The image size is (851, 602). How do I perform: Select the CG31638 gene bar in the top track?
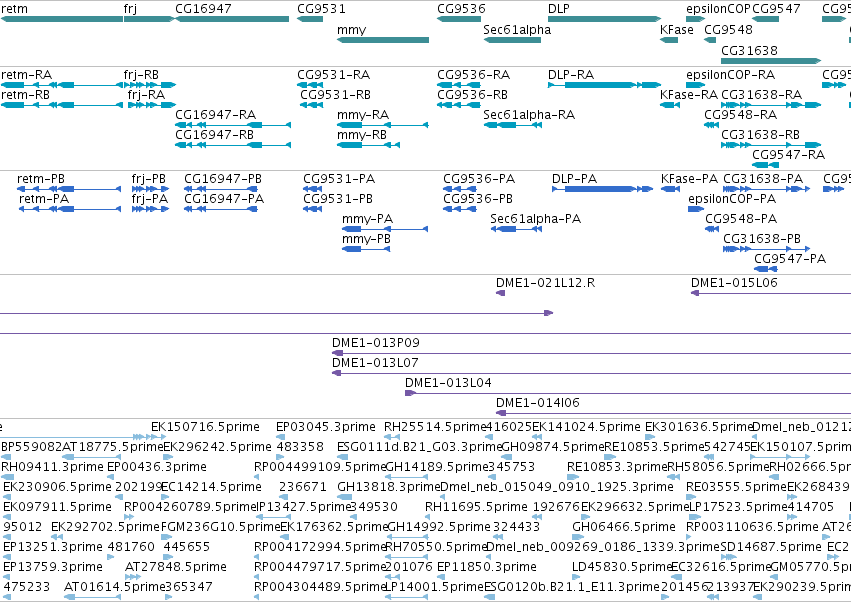pos(771,61)
